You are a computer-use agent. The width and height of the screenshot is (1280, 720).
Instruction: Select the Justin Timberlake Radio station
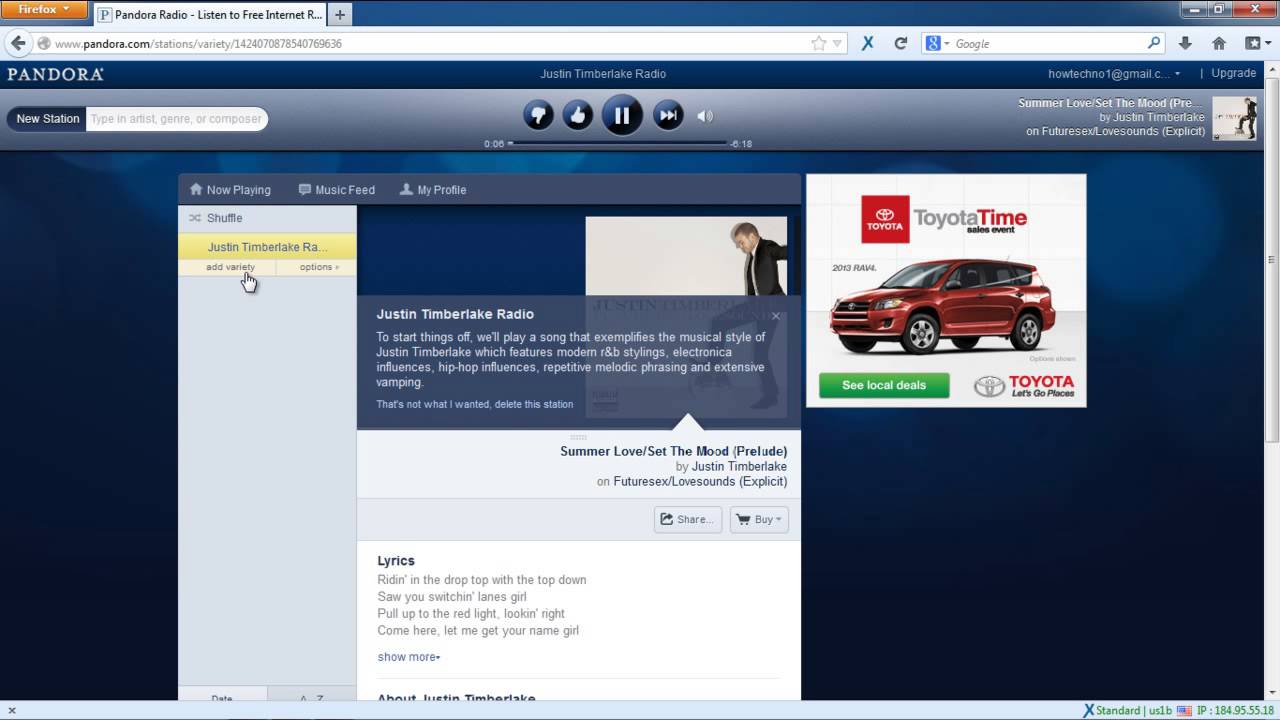(x=267, y=247)
